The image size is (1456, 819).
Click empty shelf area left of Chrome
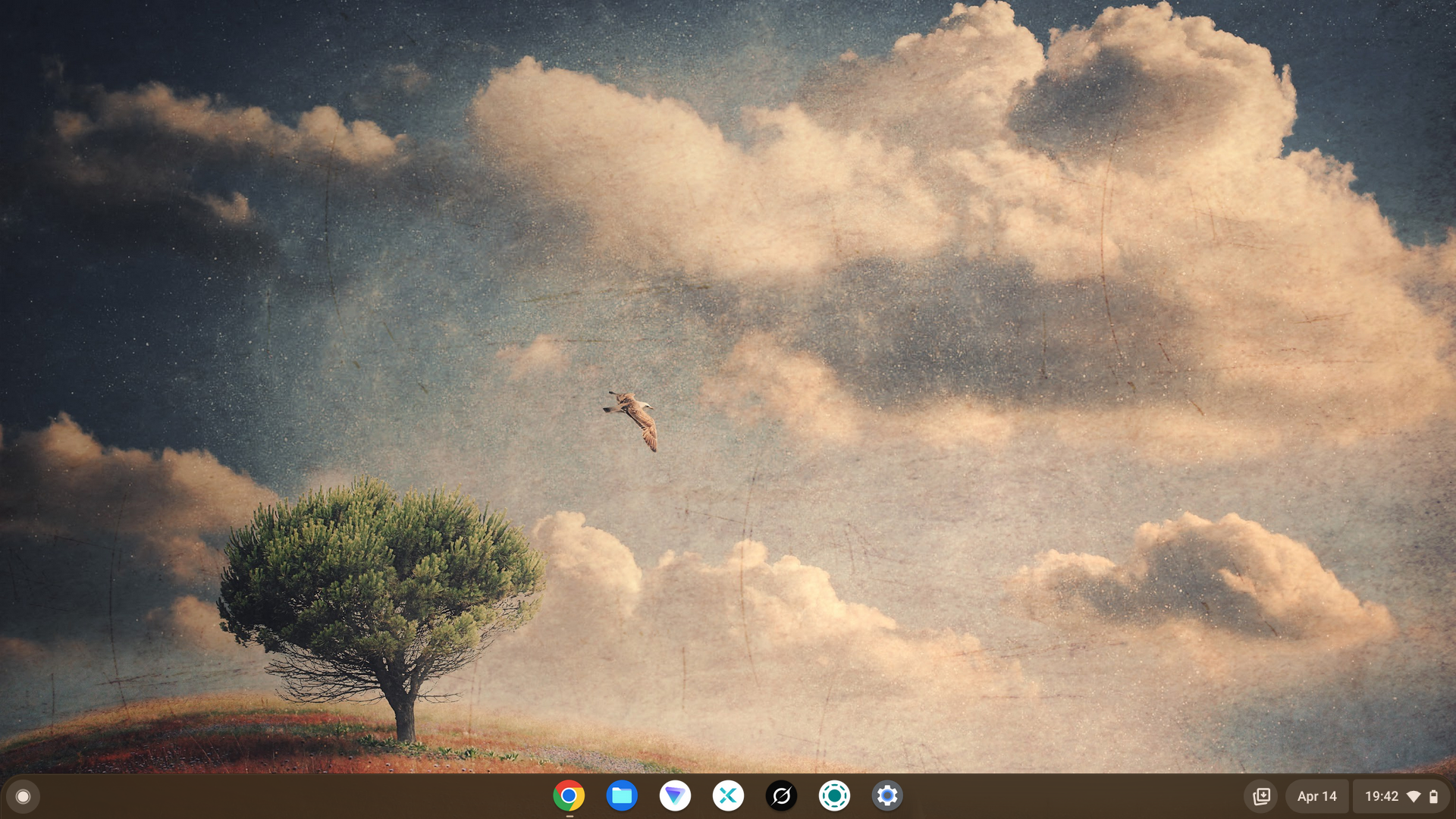[303, 796]
